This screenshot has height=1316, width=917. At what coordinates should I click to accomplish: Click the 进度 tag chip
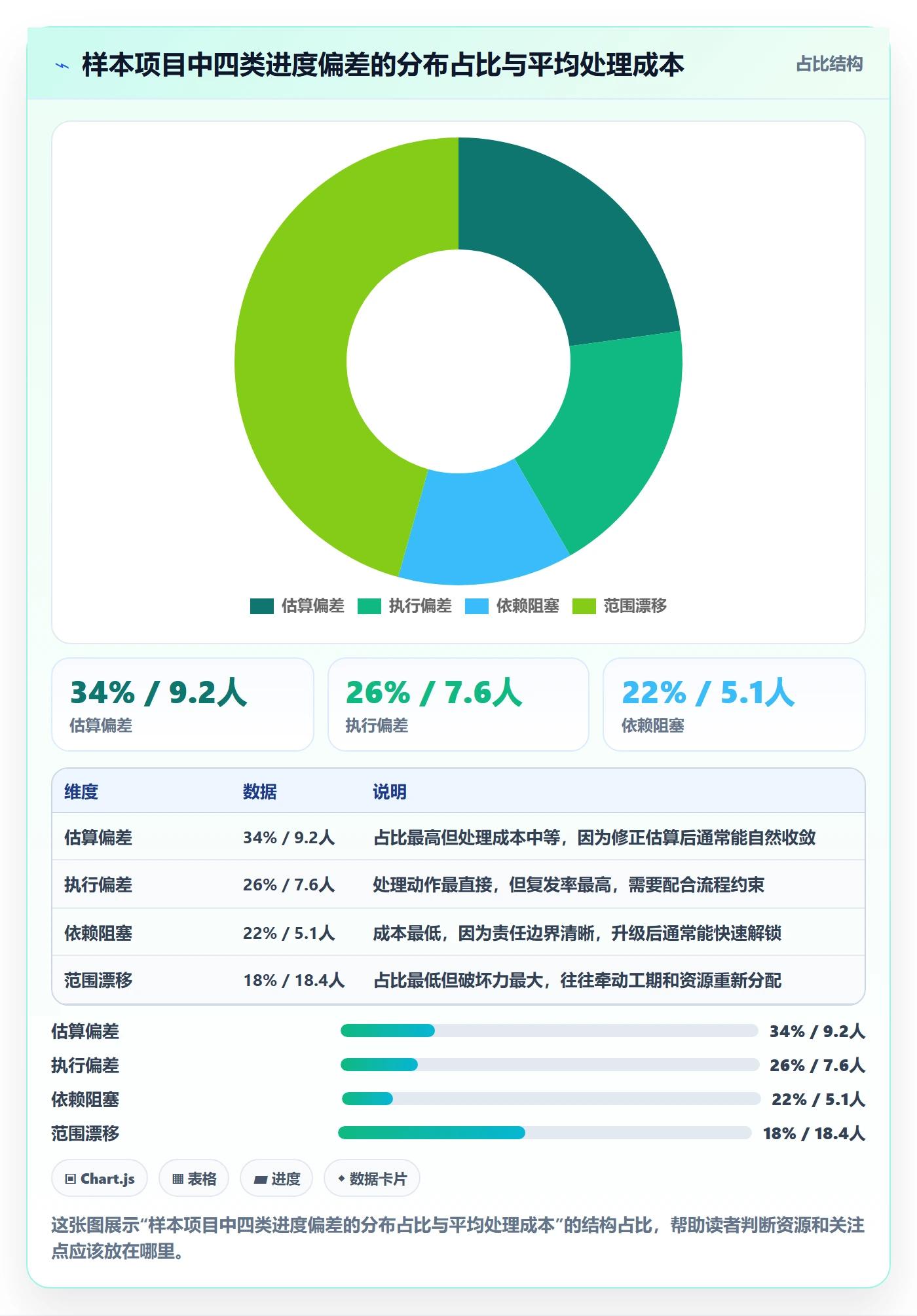(x=276, y=1179)
